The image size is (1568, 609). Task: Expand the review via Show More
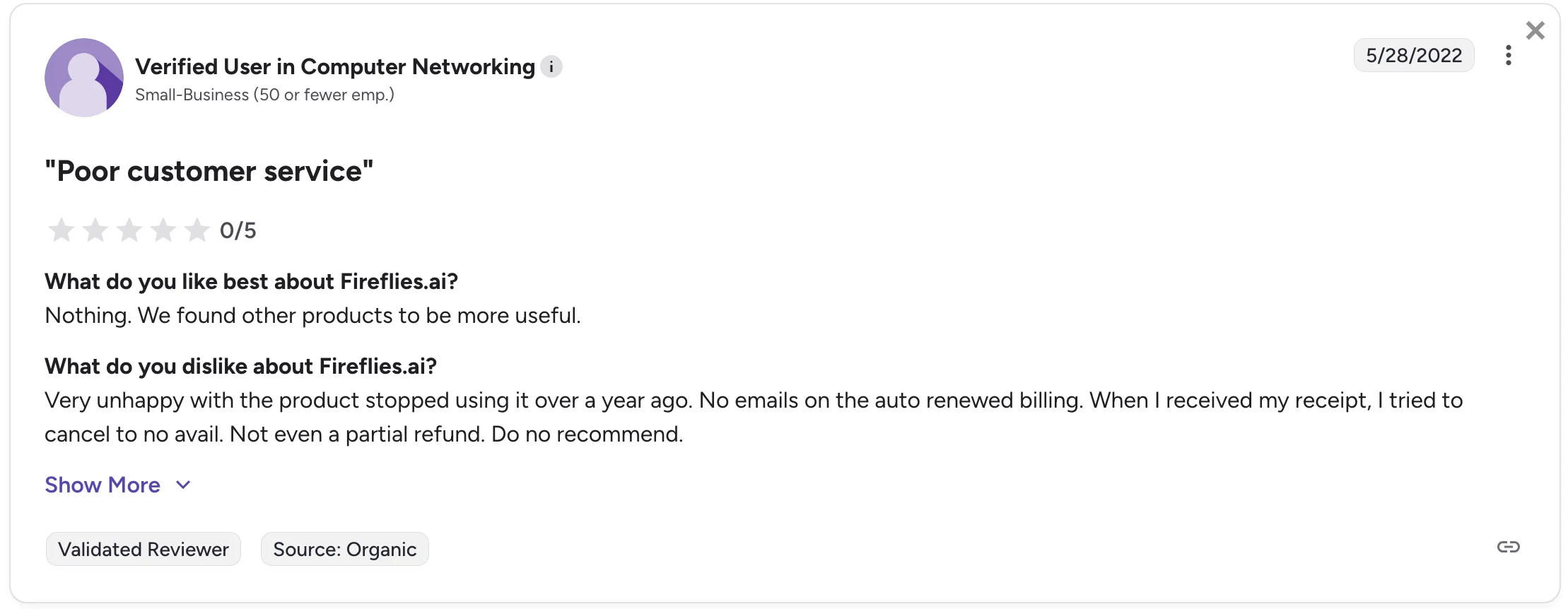pos(103,485)
